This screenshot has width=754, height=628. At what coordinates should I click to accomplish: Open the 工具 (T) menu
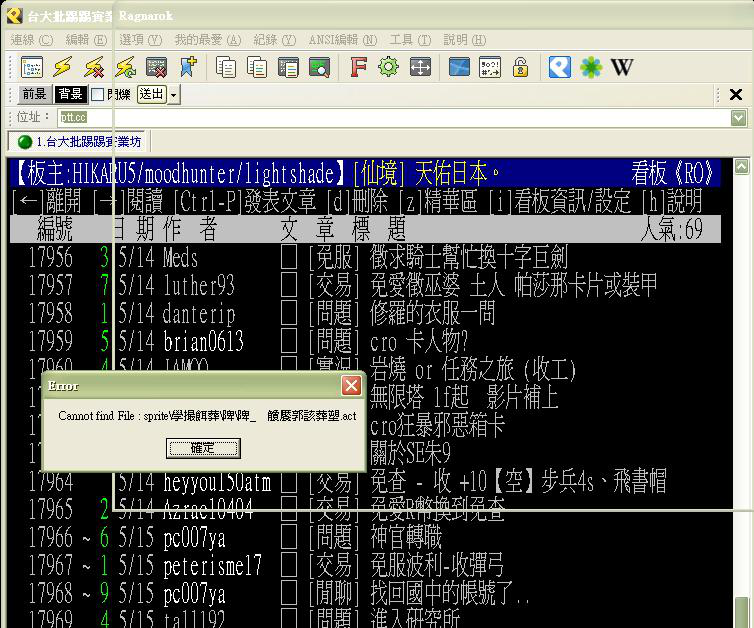pyautogui.click(x=410, y=40)
